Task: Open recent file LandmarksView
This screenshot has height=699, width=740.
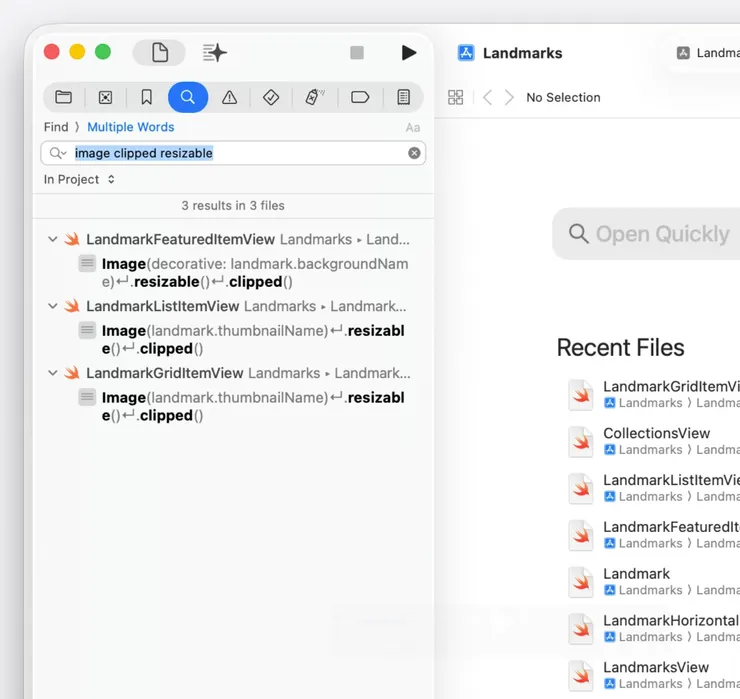Action: (x=654, y=675)
